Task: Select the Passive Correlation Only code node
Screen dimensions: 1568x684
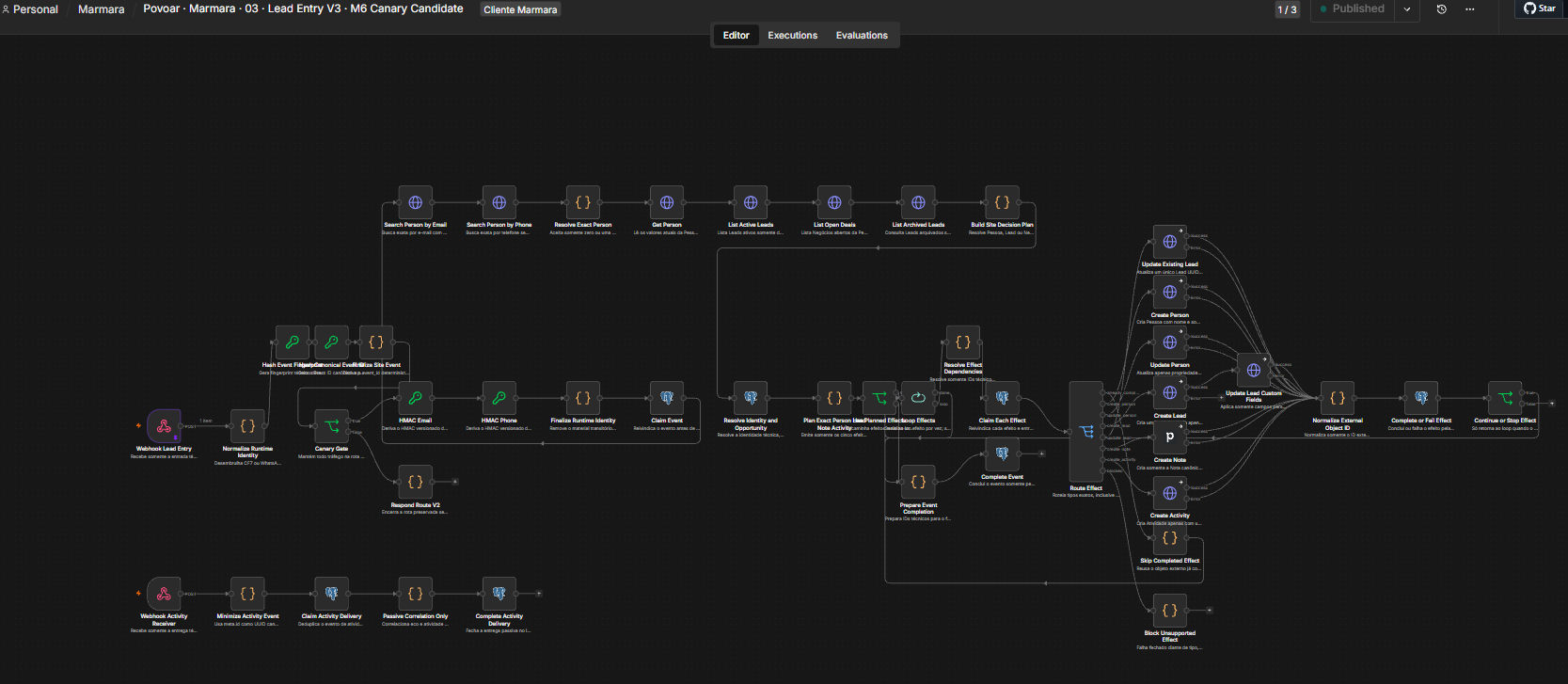Action: pos(415,594)
